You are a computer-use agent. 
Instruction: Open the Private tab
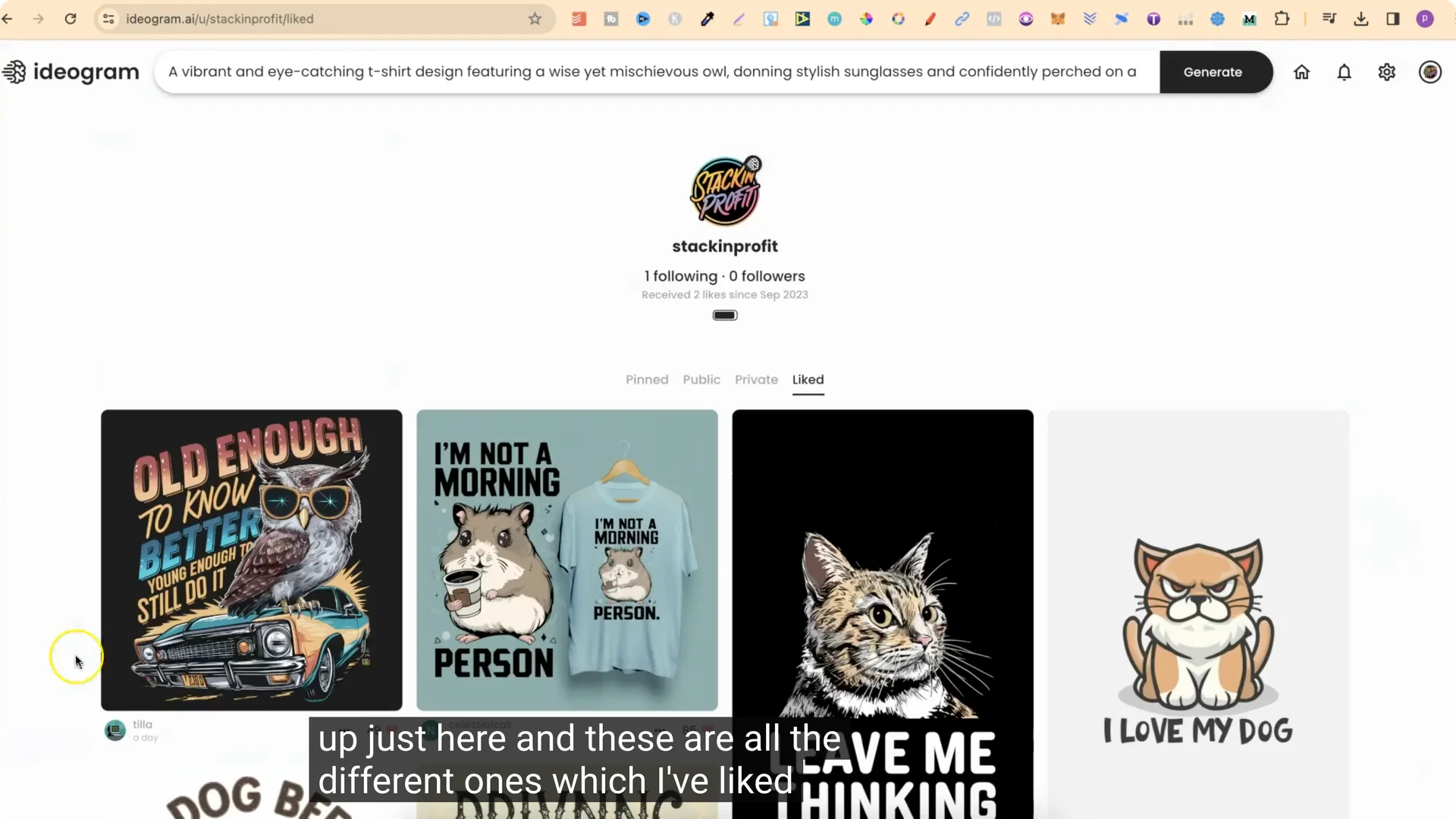[755, 379]
